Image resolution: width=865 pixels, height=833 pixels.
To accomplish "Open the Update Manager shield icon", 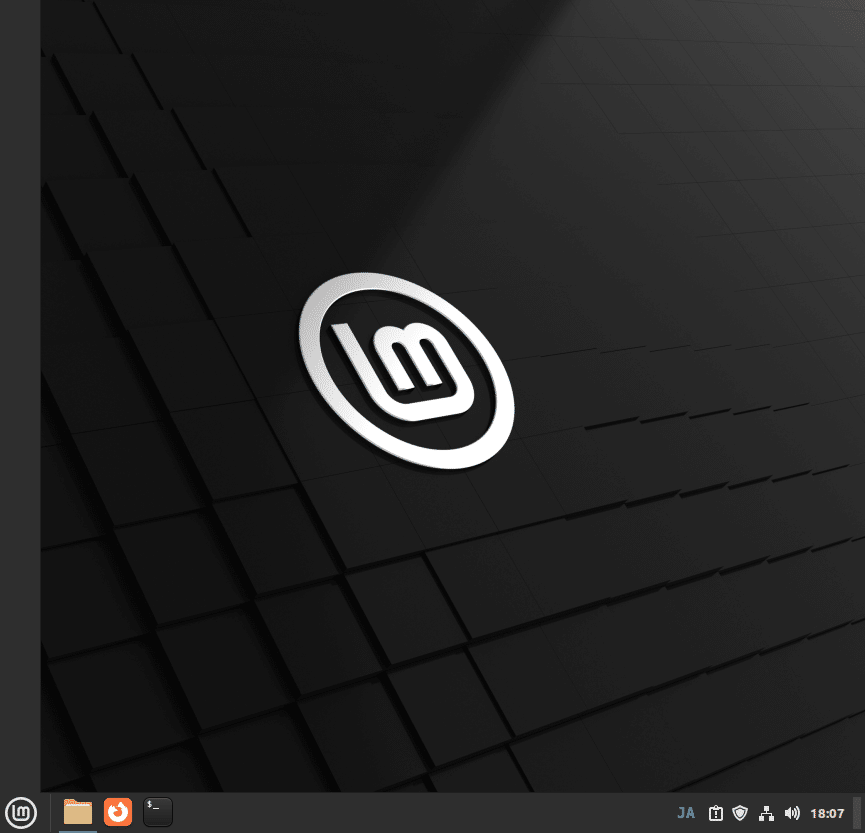I will pos(740,813).
